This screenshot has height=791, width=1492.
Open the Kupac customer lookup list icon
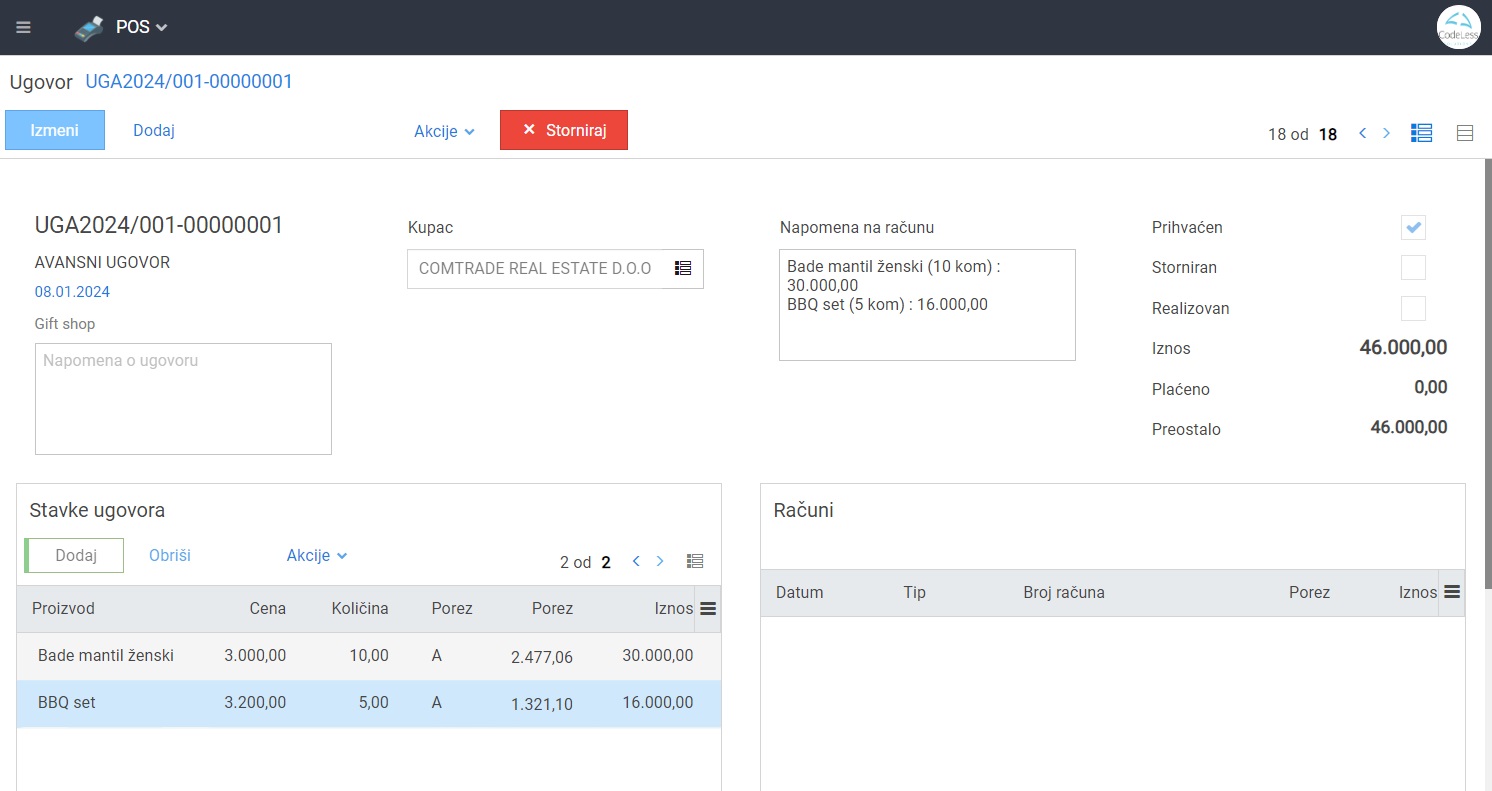pyautogui.click(x=683, y=269)
